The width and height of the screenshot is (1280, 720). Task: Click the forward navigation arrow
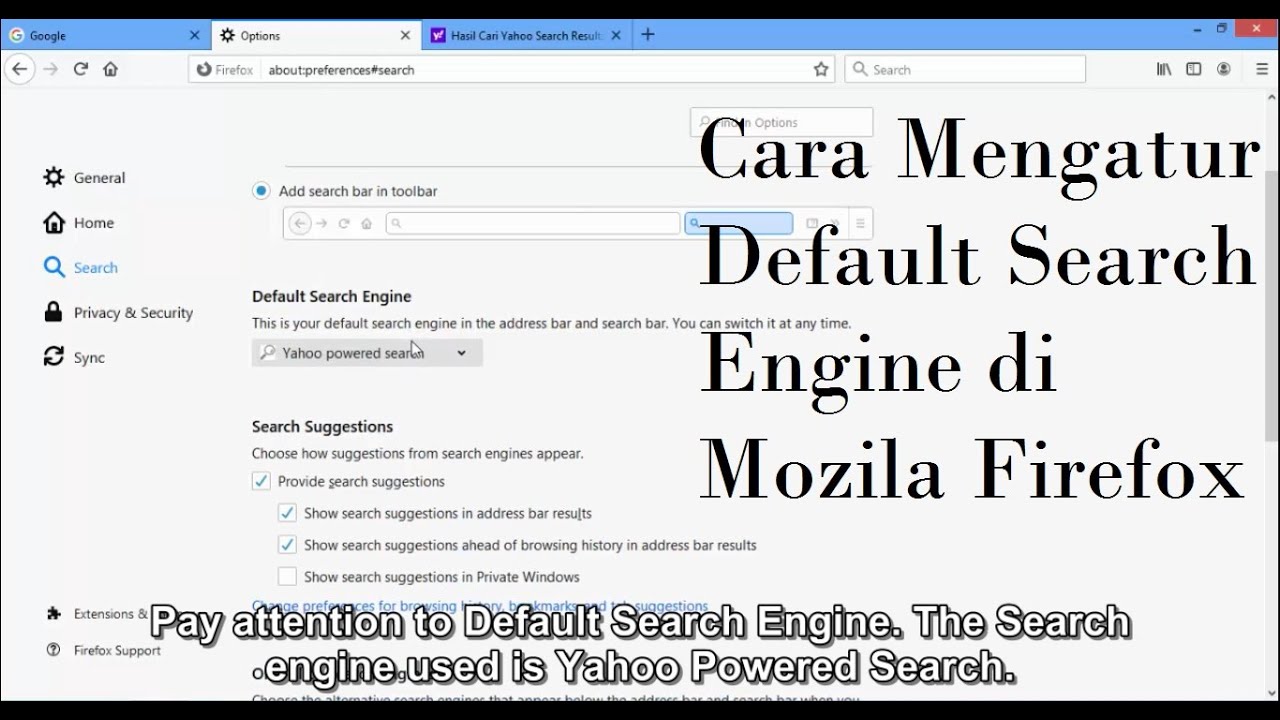point(50,69)
